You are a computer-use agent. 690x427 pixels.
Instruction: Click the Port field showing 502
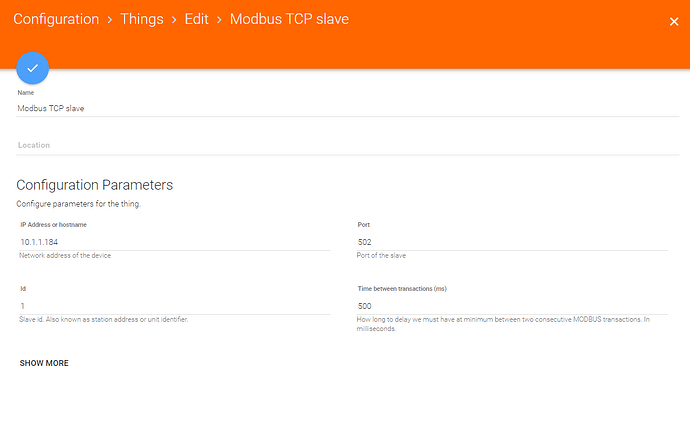512,242
